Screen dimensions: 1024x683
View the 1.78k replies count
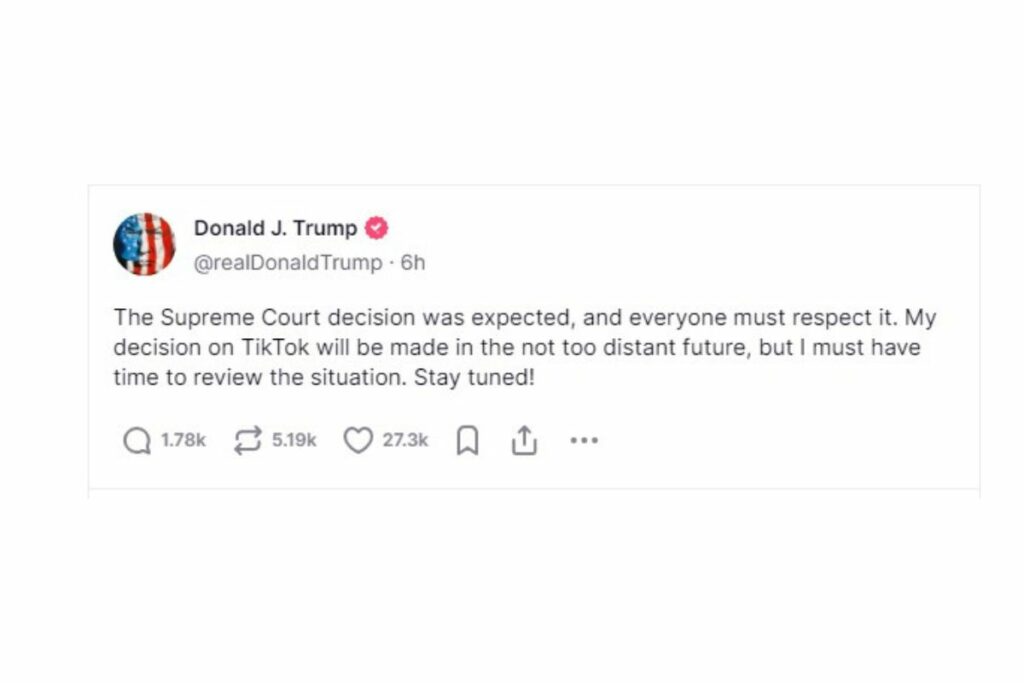tap(184, 441)
